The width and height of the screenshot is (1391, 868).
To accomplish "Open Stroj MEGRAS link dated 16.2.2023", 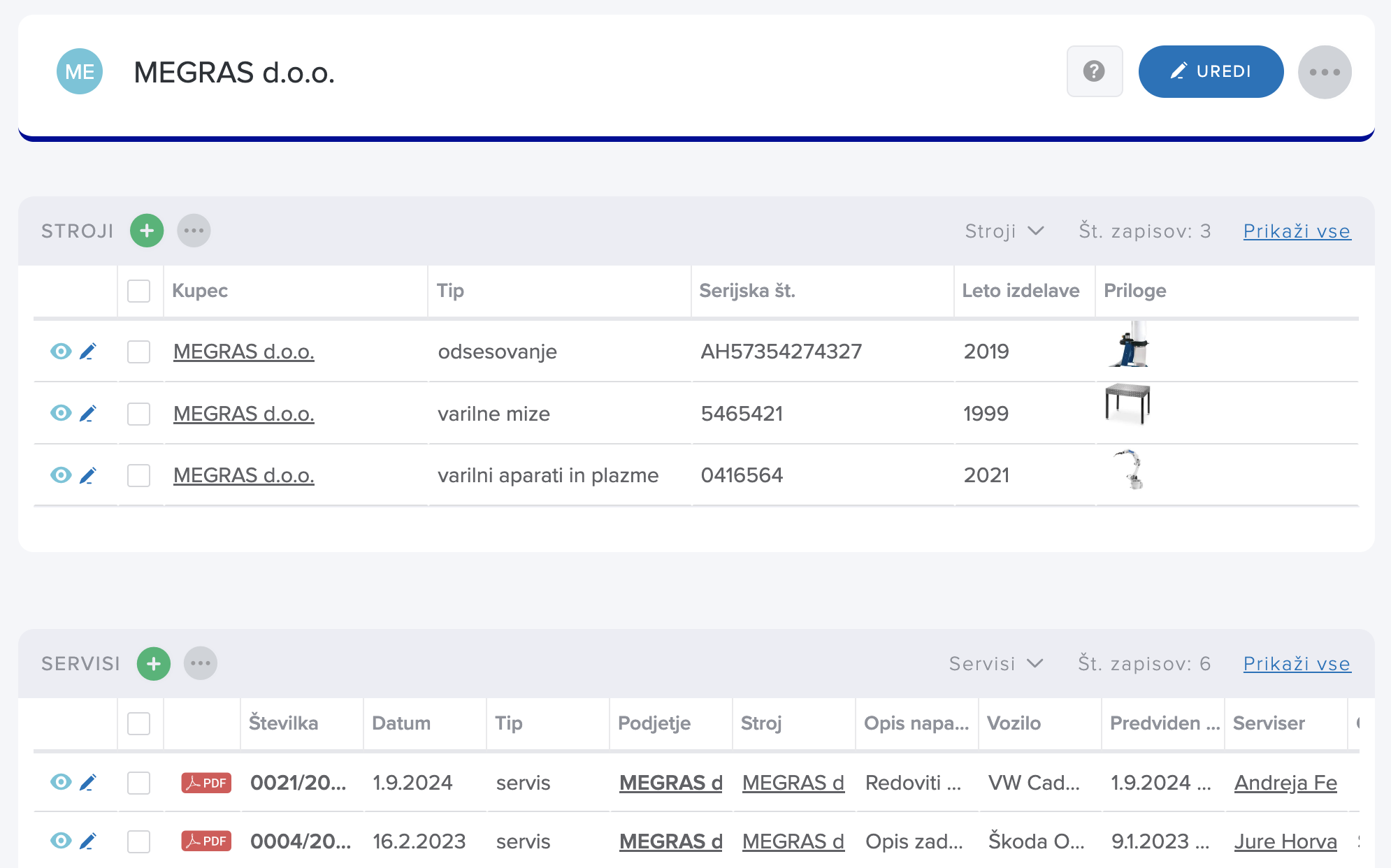I will coord(793,841).
